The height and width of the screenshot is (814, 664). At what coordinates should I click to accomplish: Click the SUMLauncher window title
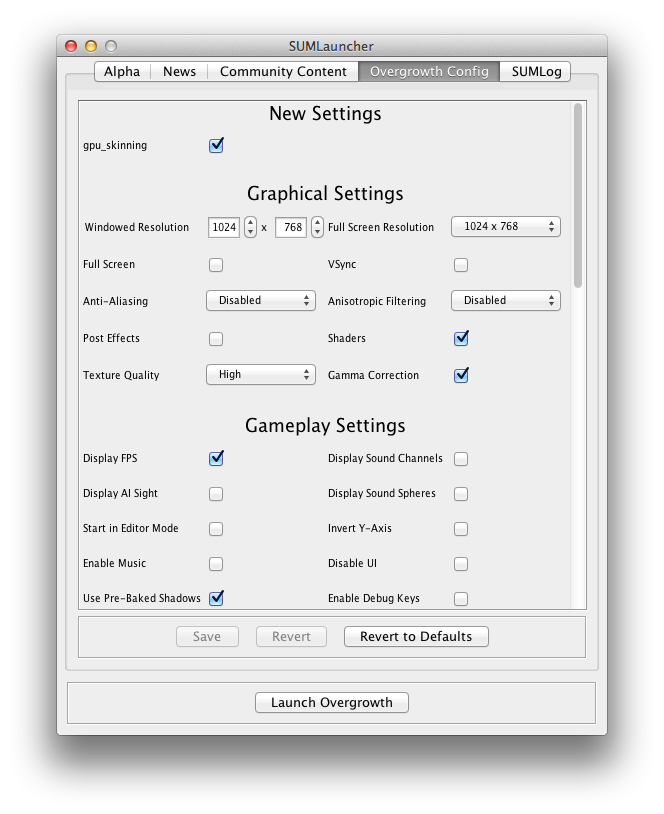[331, 46]
